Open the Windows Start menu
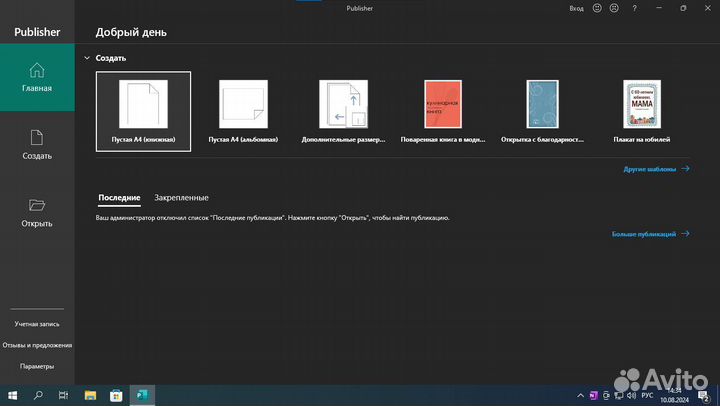Image resolution: width=720 pixels, height=406 pixels. tap(12, 395)
